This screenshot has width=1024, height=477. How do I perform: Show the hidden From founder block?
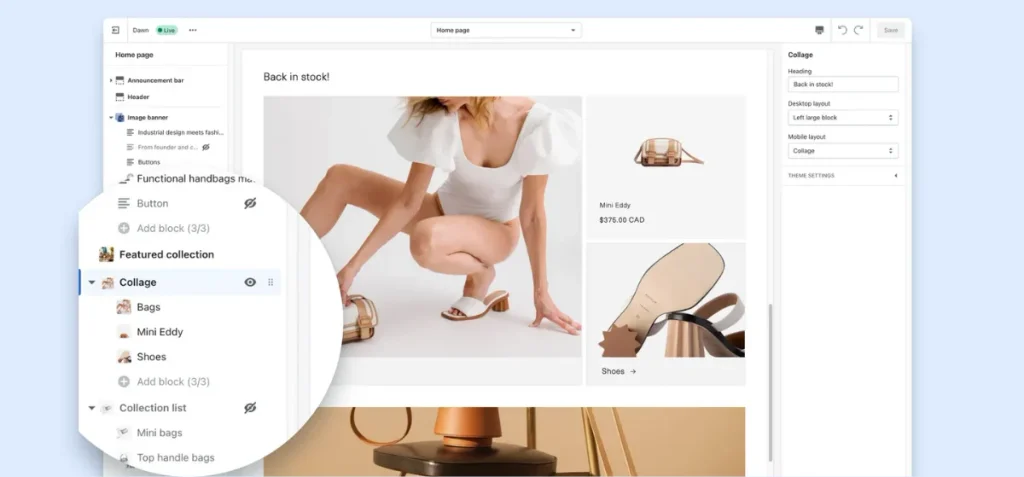[x=206, y=147]
